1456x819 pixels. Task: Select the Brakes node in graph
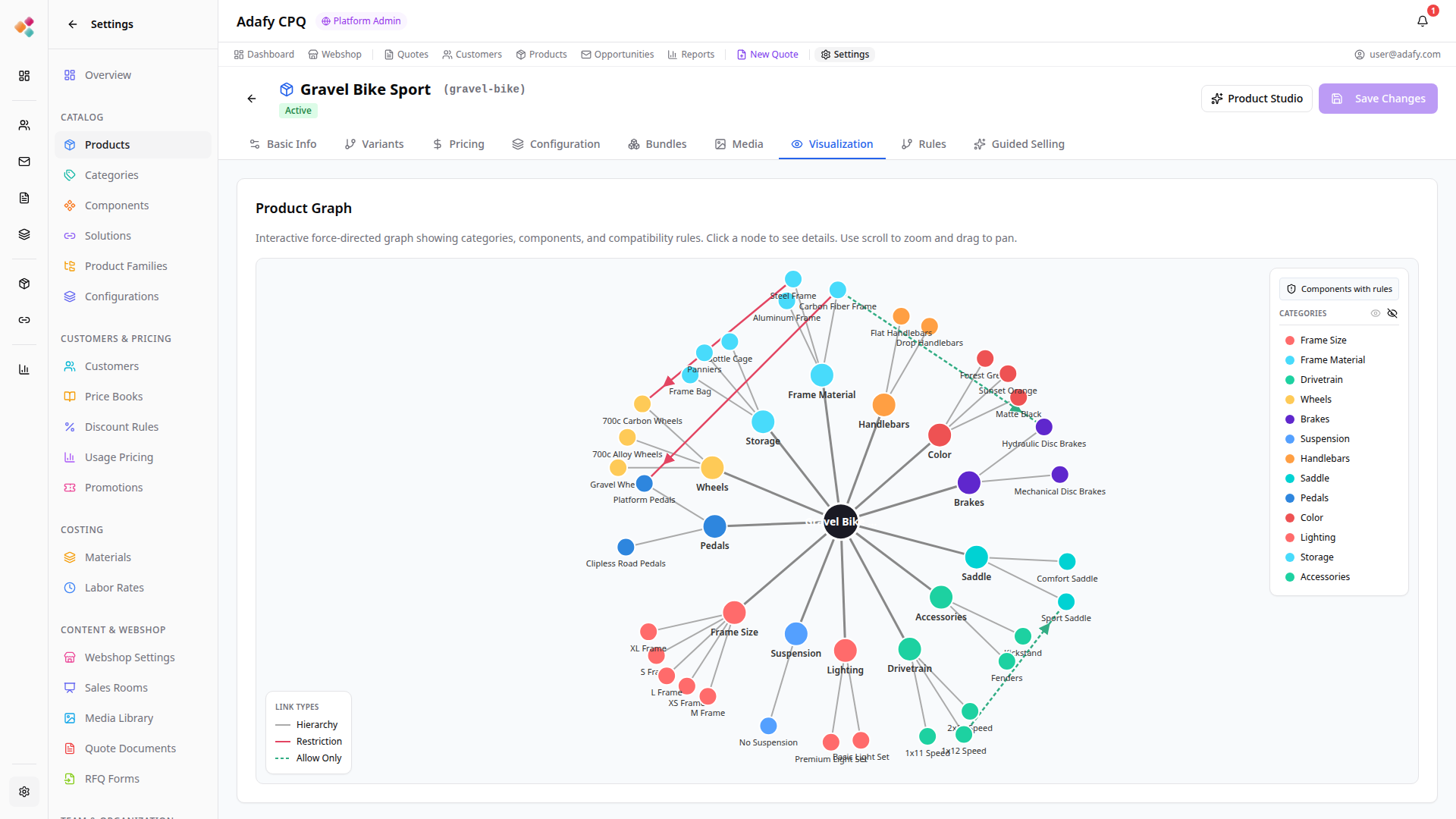(969, 483)
